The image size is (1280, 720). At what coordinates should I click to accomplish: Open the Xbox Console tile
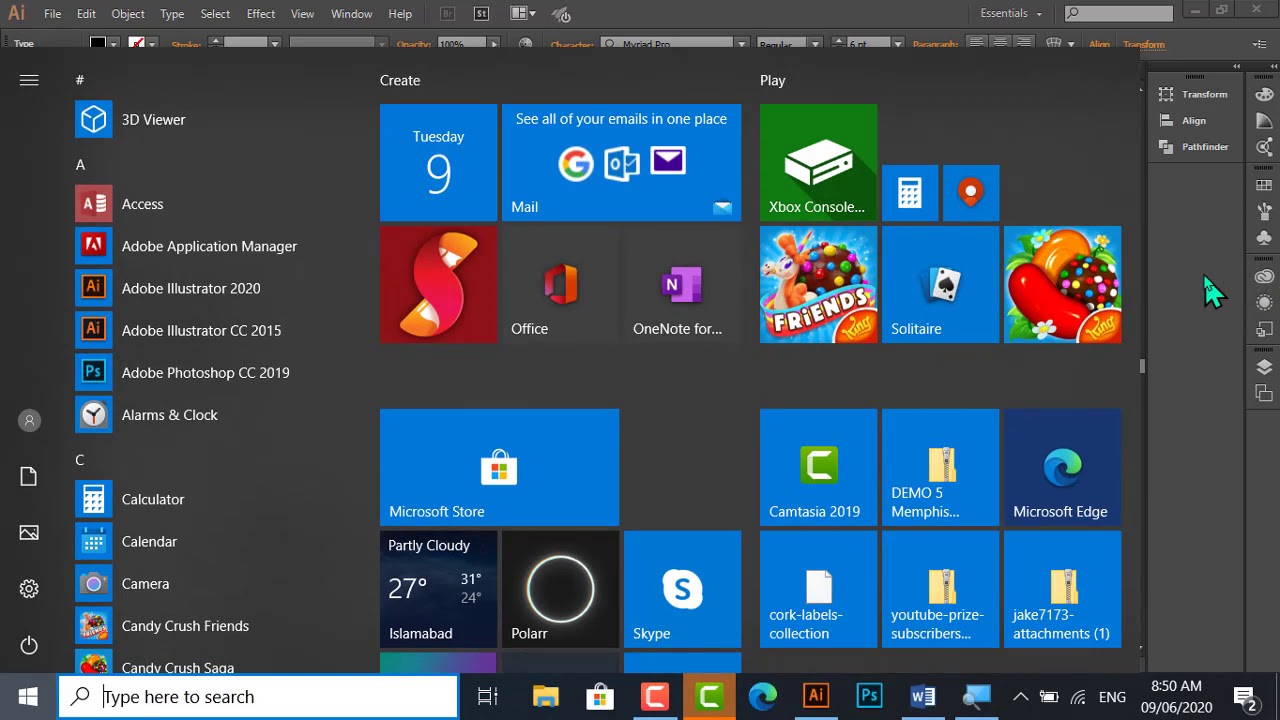818,162
